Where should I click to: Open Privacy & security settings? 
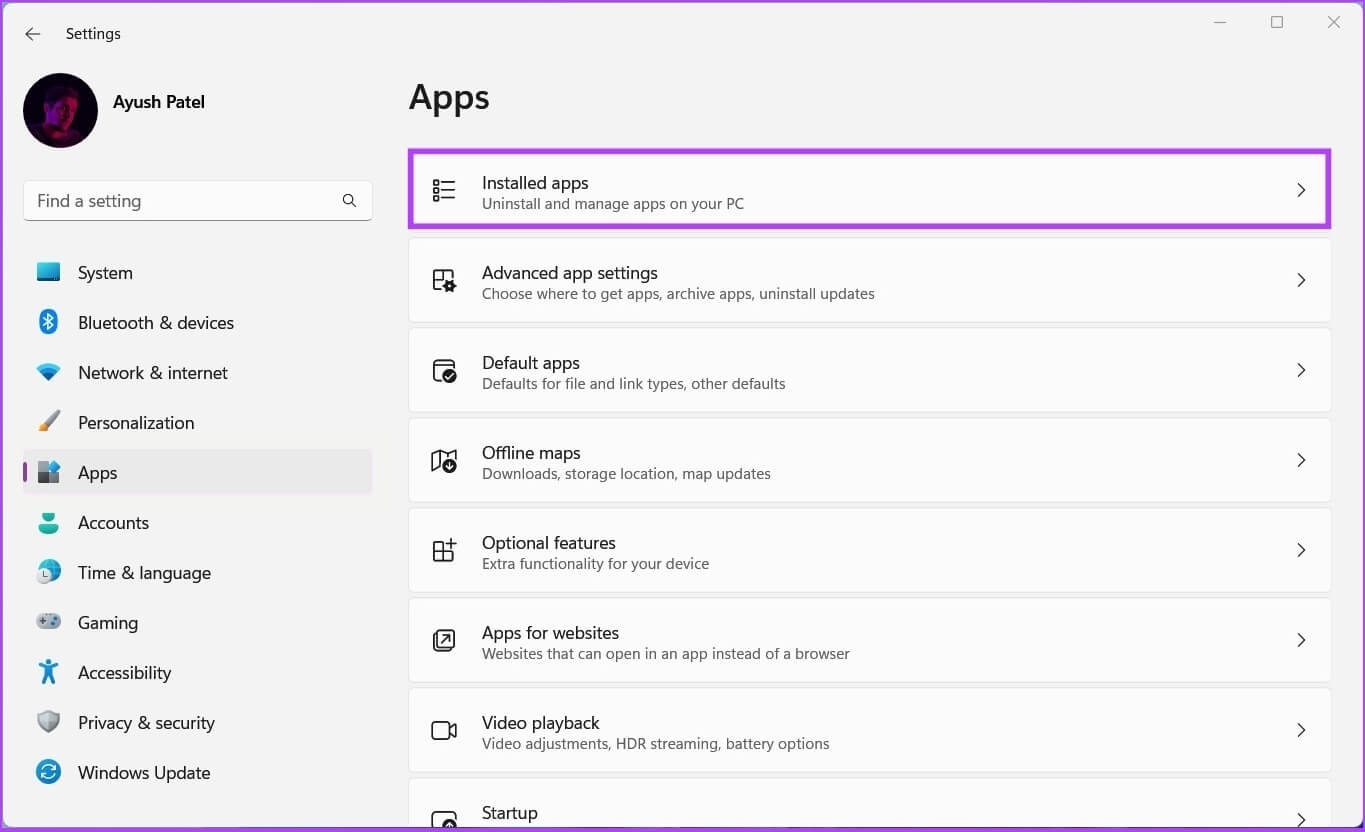pos(146,723)
